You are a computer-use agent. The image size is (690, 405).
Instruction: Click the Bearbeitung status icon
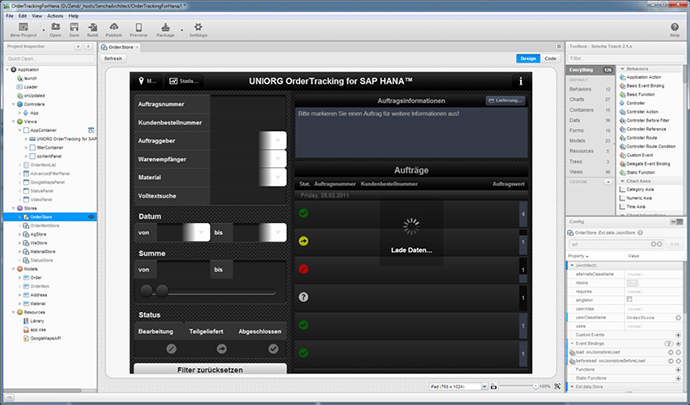click(x=171, y=349)
